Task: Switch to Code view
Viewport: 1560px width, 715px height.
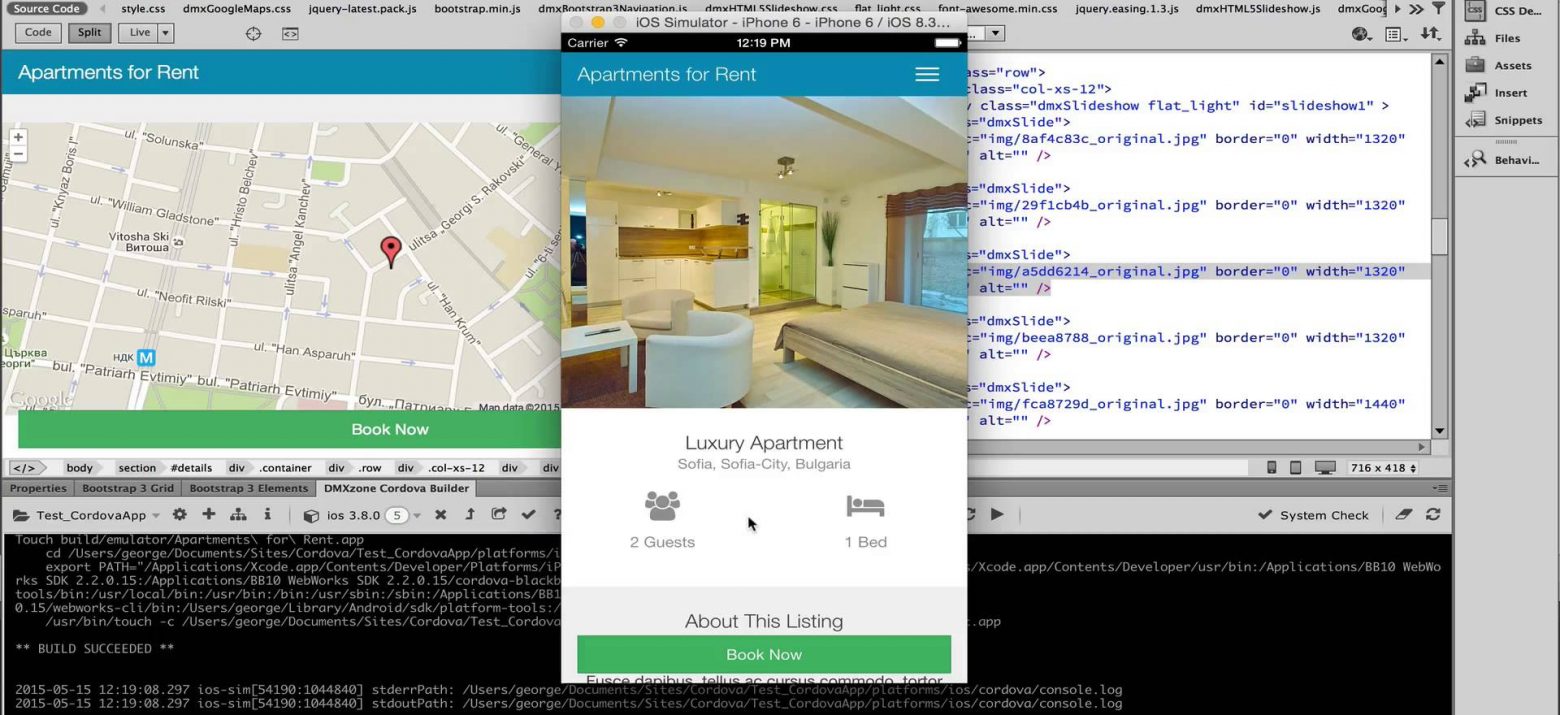Action: [38, 32]
